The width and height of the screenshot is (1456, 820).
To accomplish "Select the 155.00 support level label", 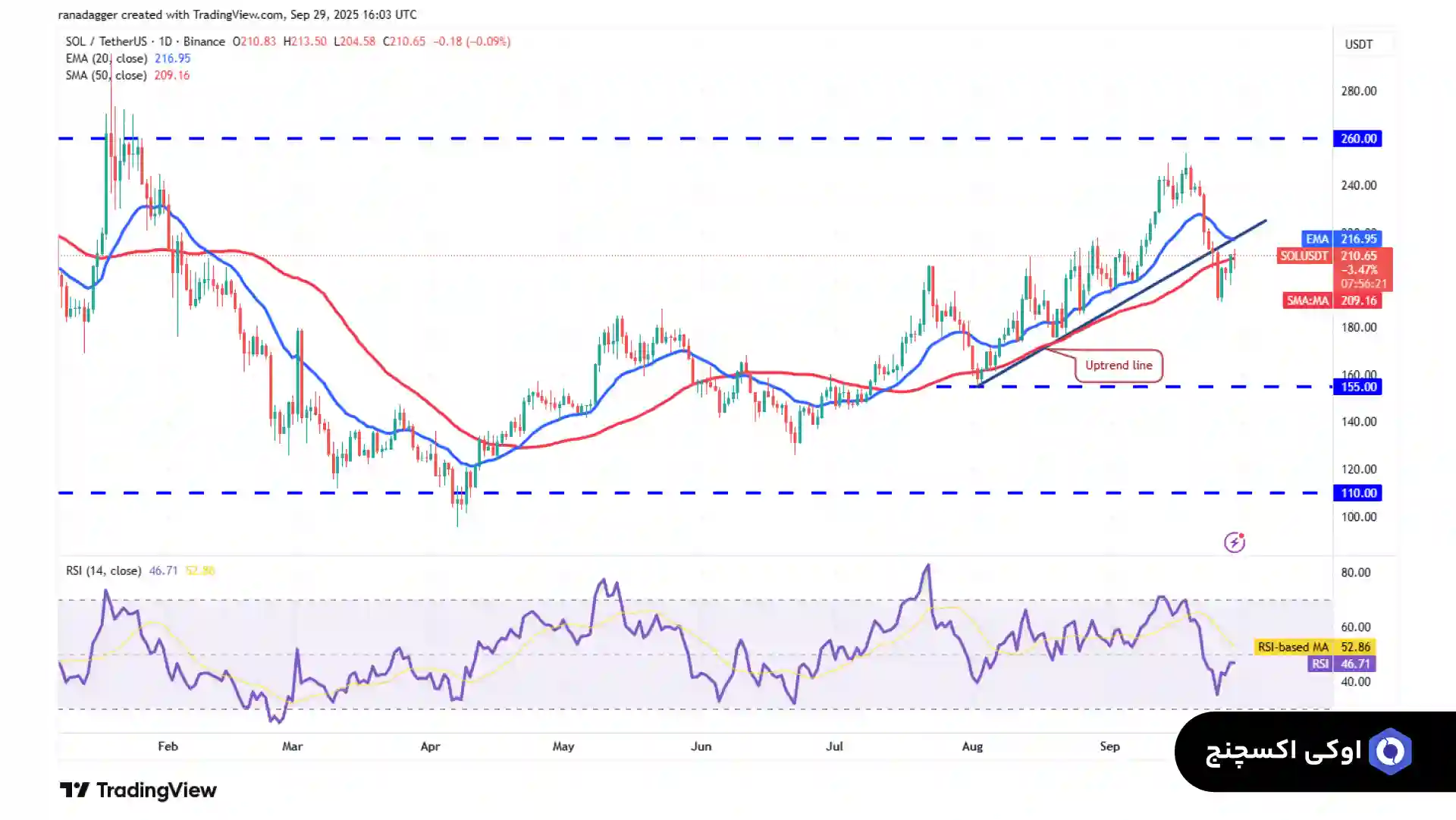I will 1357,387.
